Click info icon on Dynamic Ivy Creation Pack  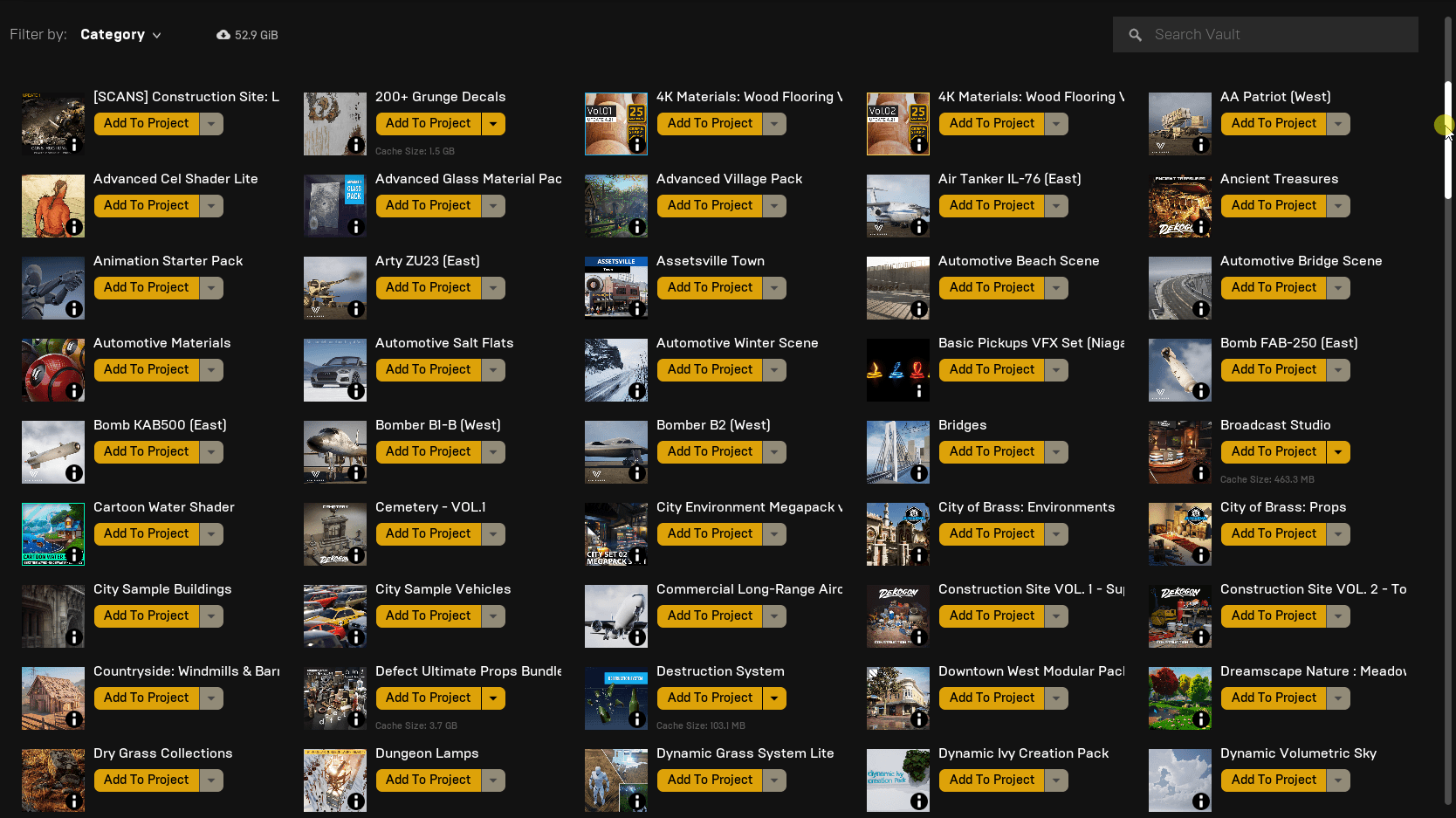[918, 801]
